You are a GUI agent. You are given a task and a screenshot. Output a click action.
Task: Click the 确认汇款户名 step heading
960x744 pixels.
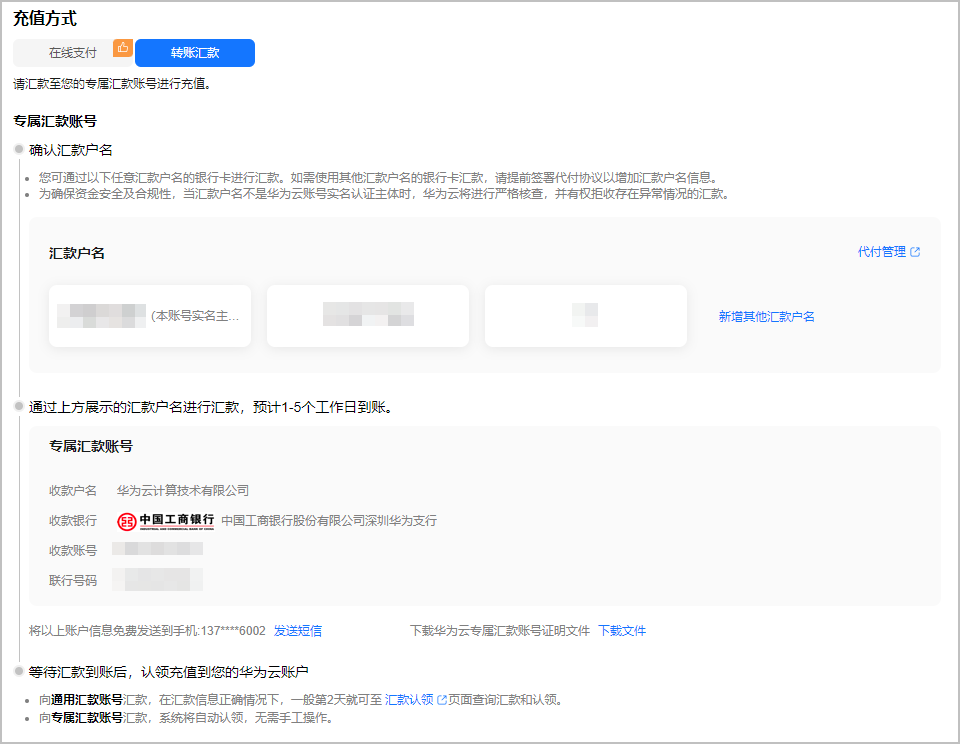click(71, 150)
